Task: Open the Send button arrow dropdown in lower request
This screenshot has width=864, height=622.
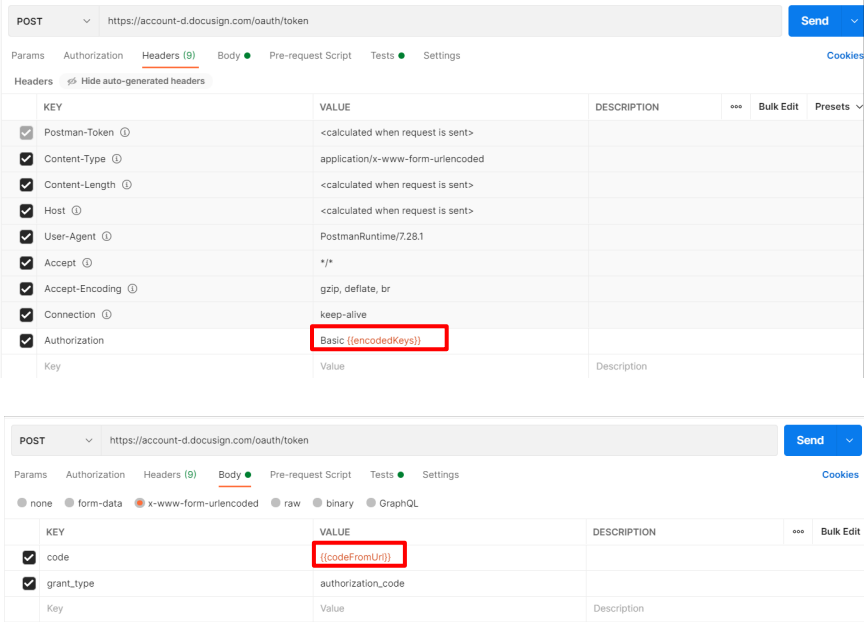Action: (851, 440)
